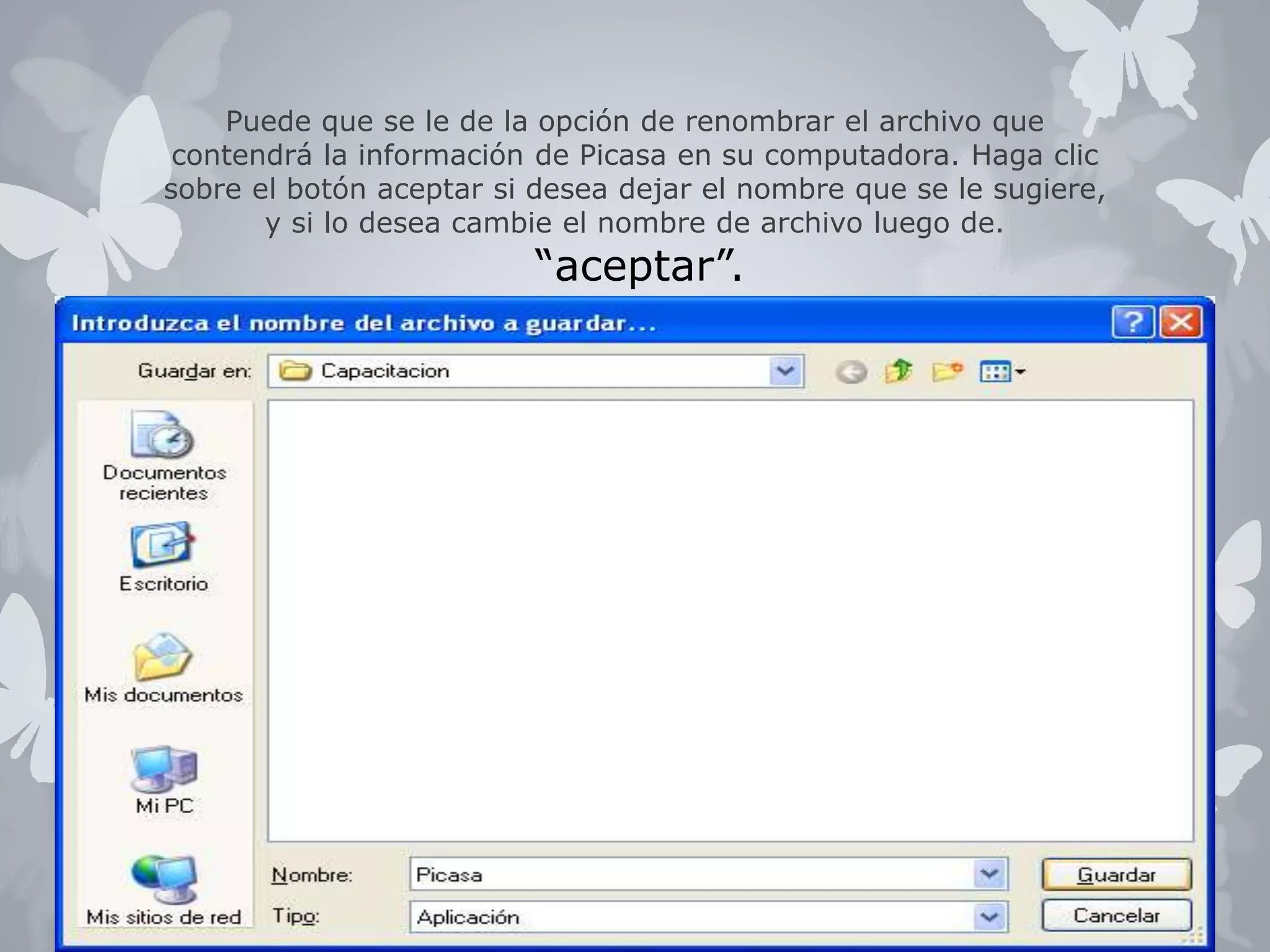Click the Guardar button

click(x=1117, y=875)
